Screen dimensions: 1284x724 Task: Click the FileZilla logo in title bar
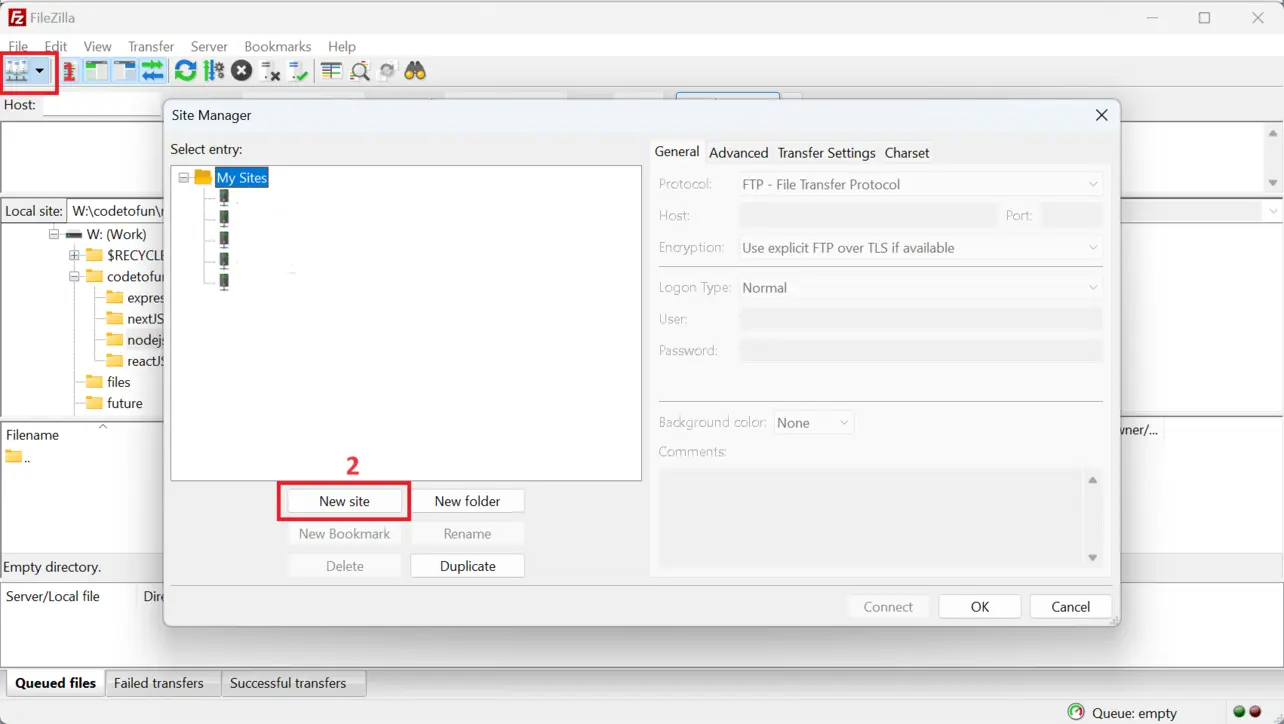pyautogui.click(x=16, y=17)
